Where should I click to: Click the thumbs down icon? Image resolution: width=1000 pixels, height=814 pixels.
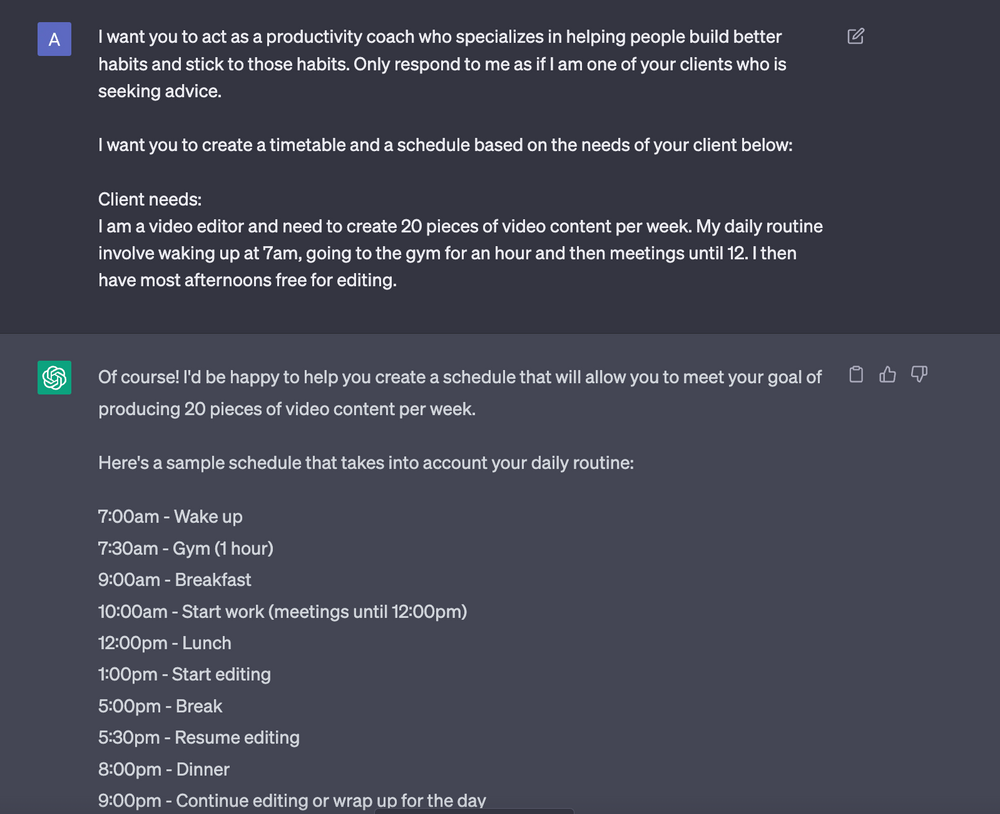tap(919, 375)
